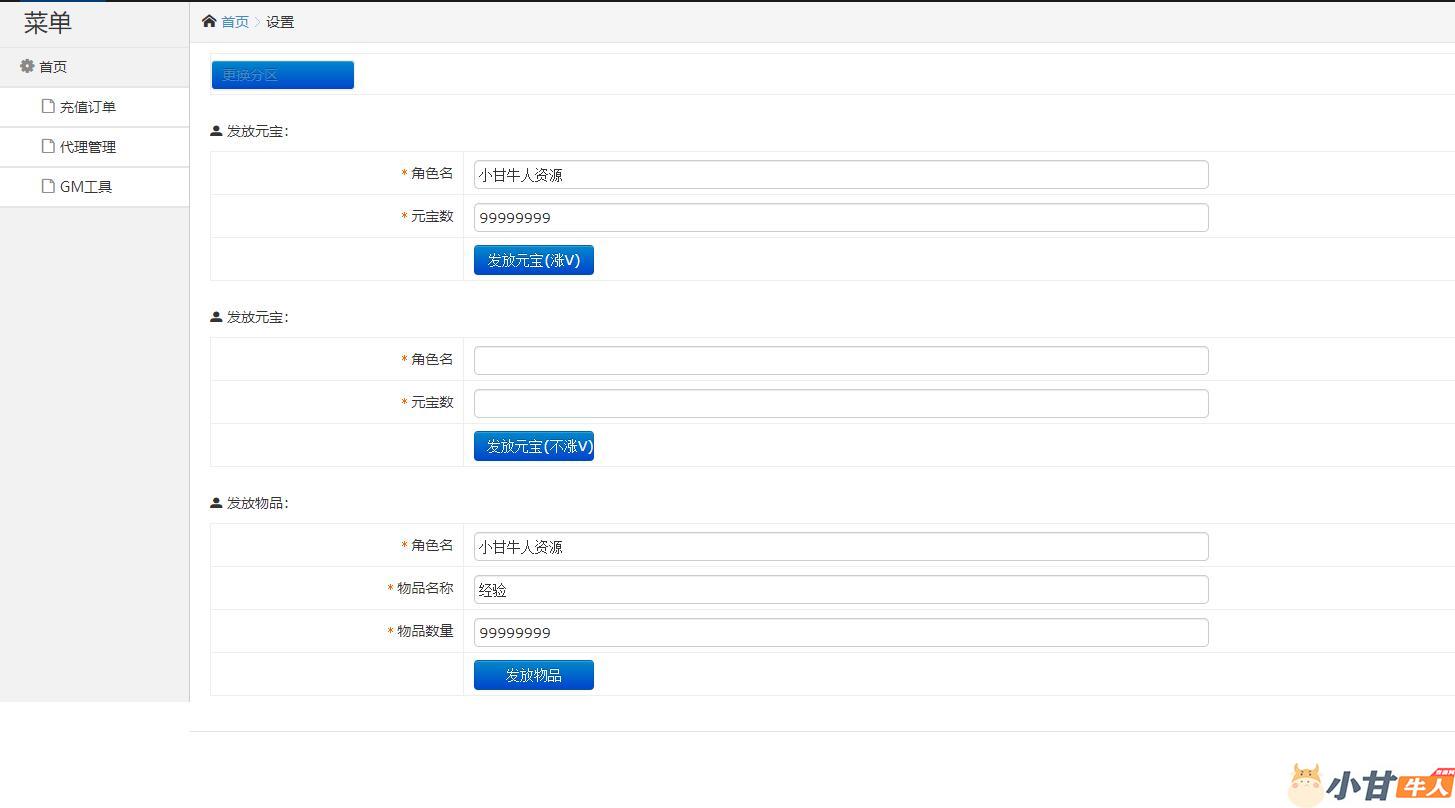This screenshot has height=808, width=1455.
Task: Click the 物品名称 field containing 经验
Action: pyautogui.click(x=840, y=590)
